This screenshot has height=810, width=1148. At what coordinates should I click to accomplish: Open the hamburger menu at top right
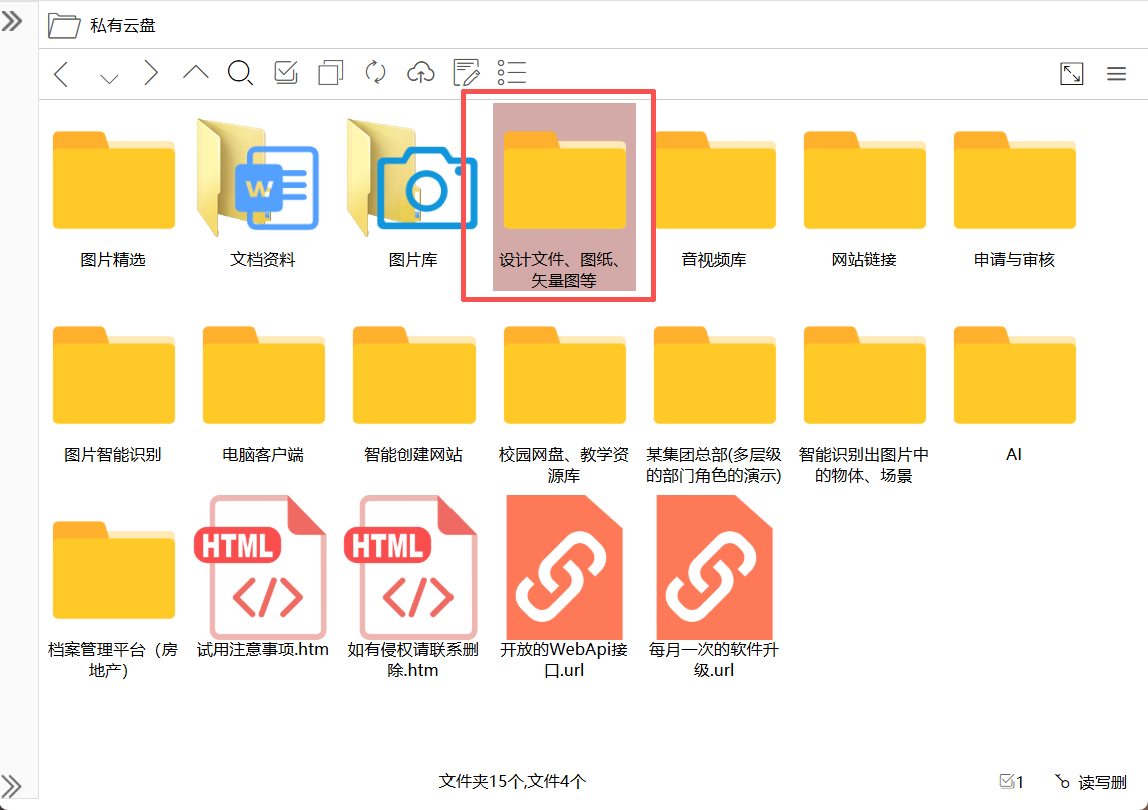1117,72
